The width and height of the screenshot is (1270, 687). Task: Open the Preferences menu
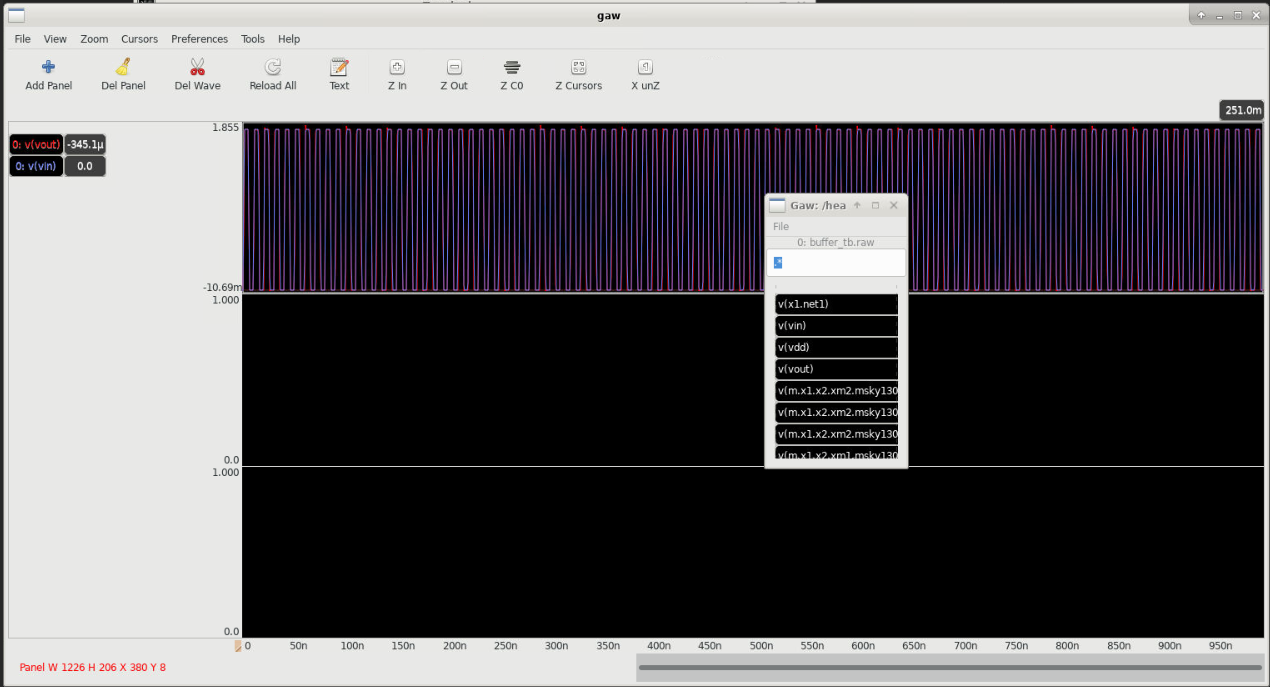pyautogui.click(x=199, y=39)
